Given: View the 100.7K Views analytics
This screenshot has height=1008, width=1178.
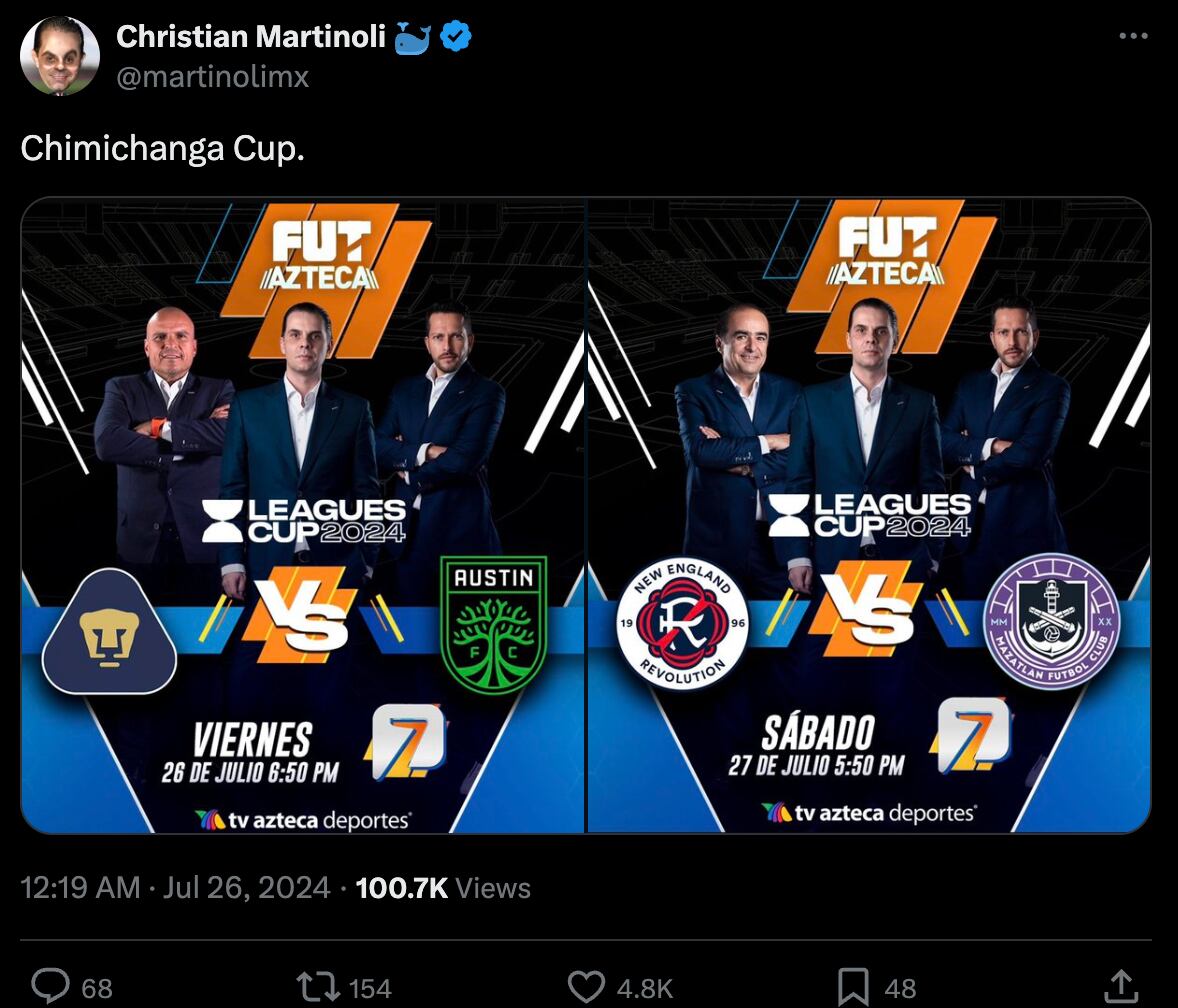Looking at the screenshot, I should coord(443,888).
